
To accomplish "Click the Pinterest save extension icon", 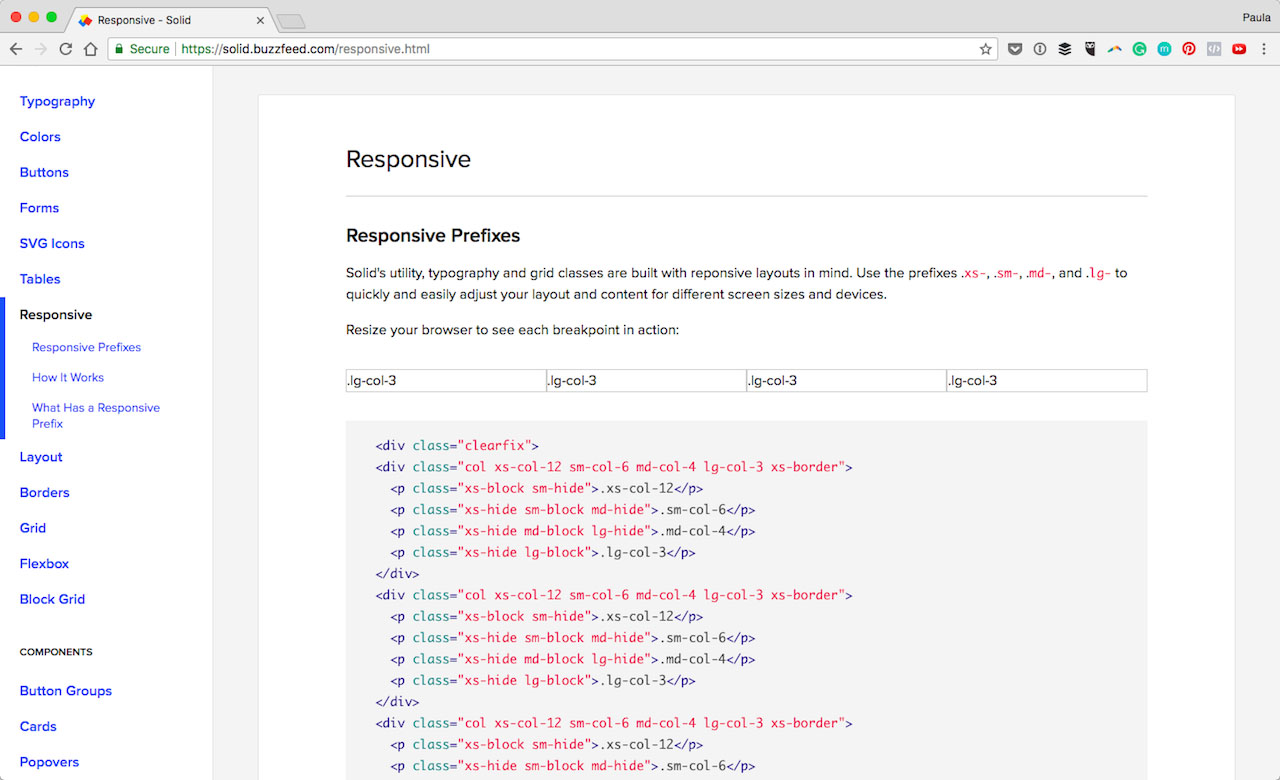I will pos(1189,48).
